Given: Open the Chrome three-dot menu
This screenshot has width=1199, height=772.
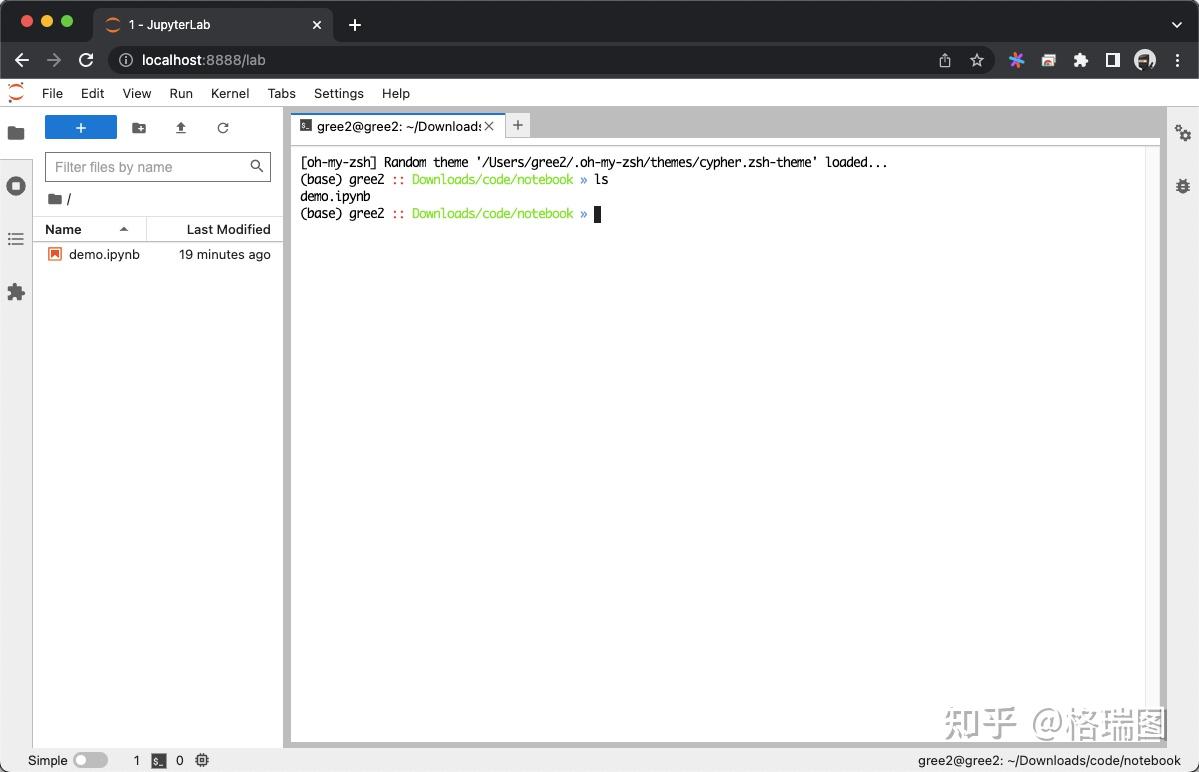Looking at the screenshot, I should (1177, 60).
